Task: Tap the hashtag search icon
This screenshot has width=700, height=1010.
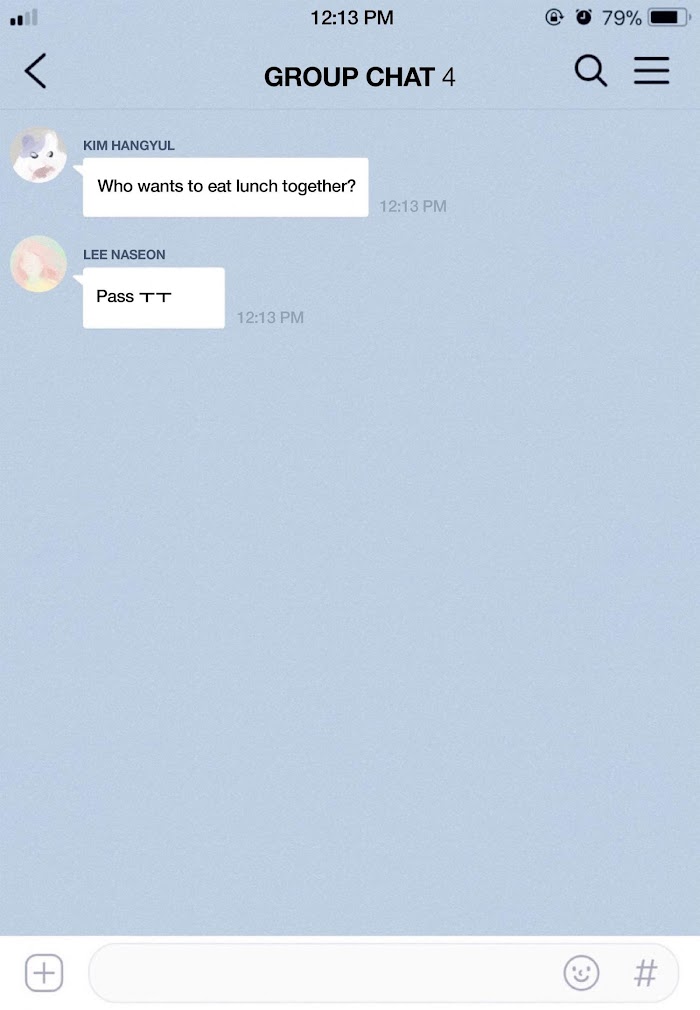Action: pos(646,973)
